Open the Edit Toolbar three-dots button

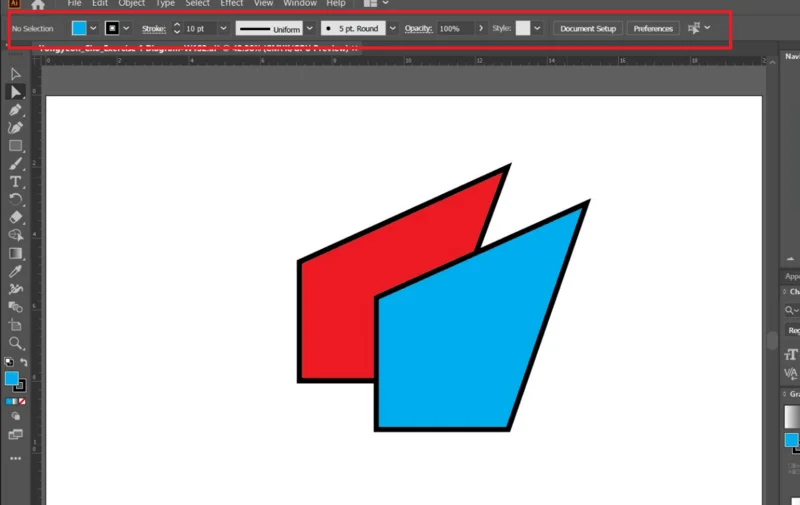[15, 459]
